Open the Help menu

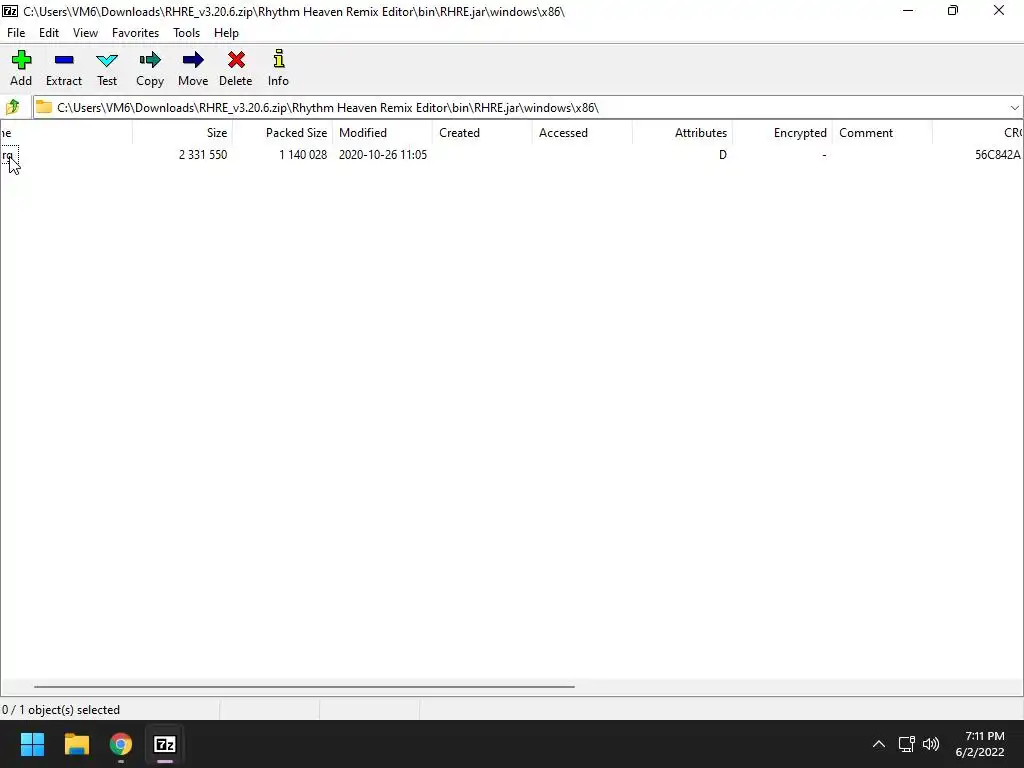(226, 33)
